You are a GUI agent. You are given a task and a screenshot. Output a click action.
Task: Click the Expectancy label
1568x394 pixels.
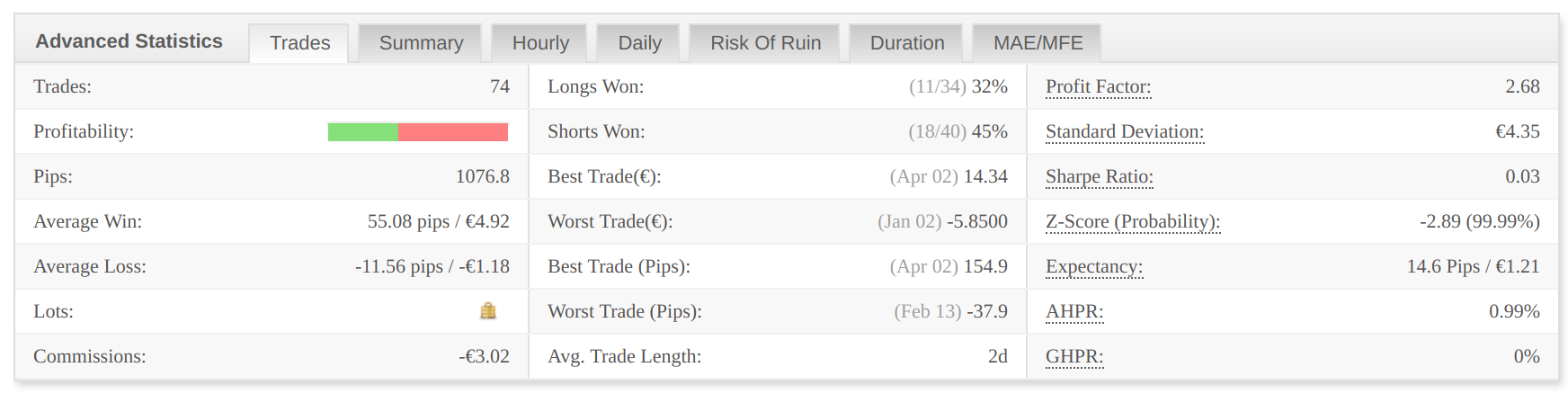click(x=1093, y=267)
